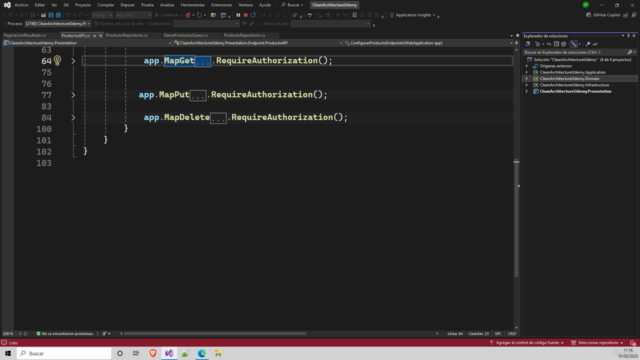Open the Archivo menu
This screenshot has height=360, width=640.
pos(21,5)
